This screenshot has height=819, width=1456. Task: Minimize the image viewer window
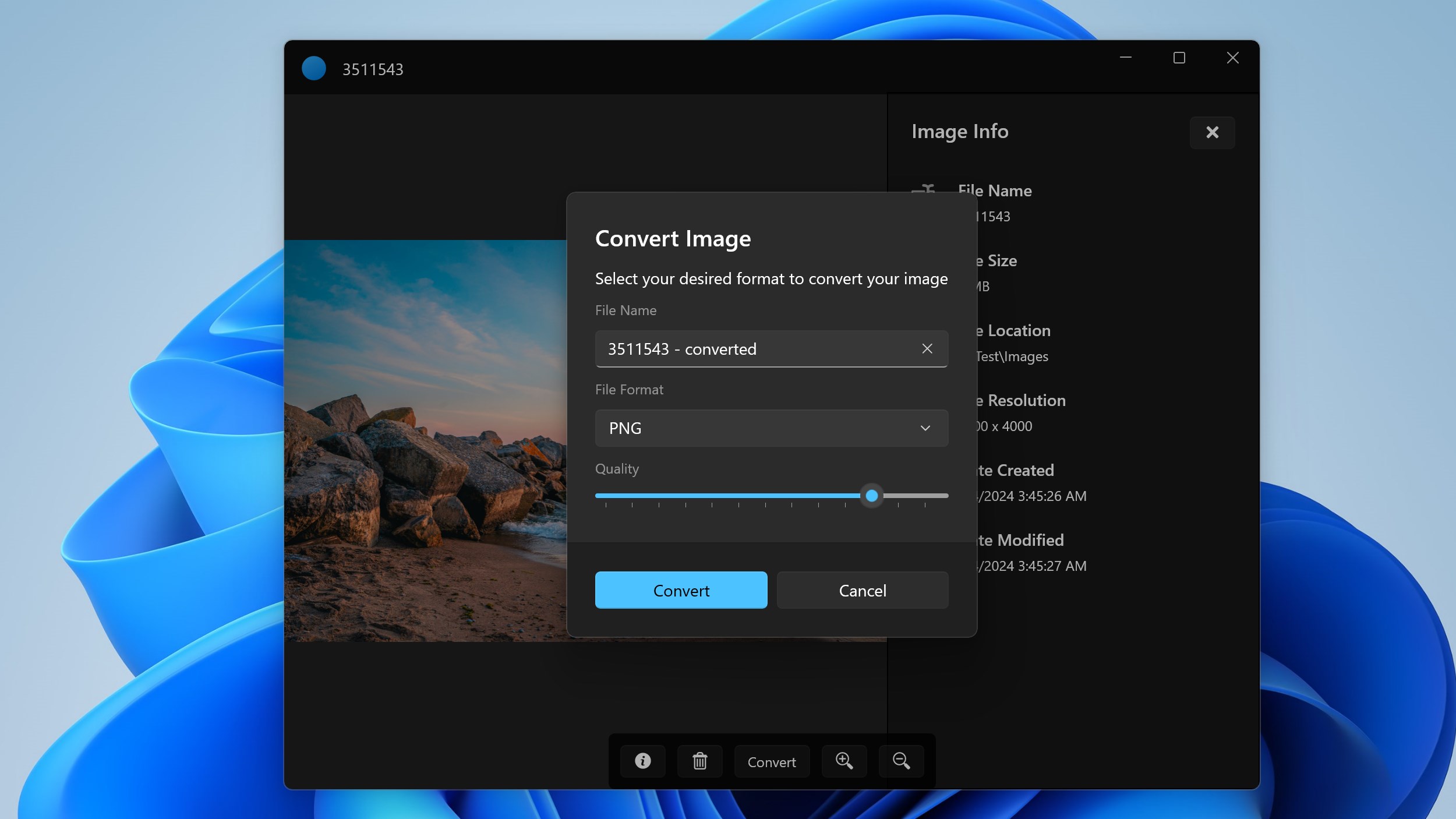(x=1125, y=58)
